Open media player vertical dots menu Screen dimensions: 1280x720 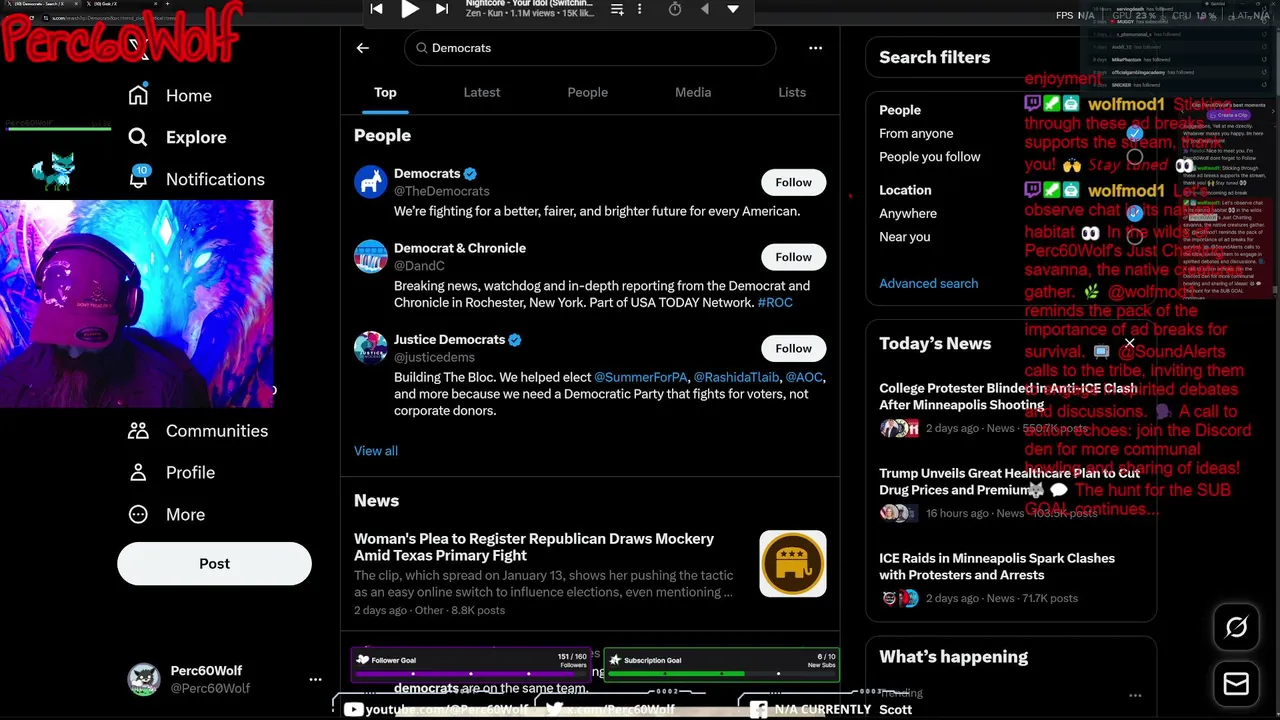[x=640, y=9]
